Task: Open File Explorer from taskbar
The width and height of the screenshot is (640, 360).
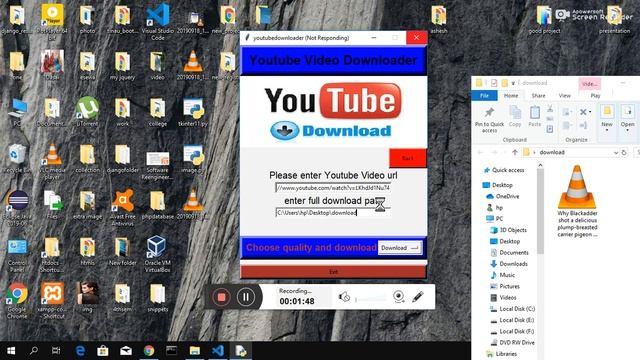Action: (x=195, y=351)
